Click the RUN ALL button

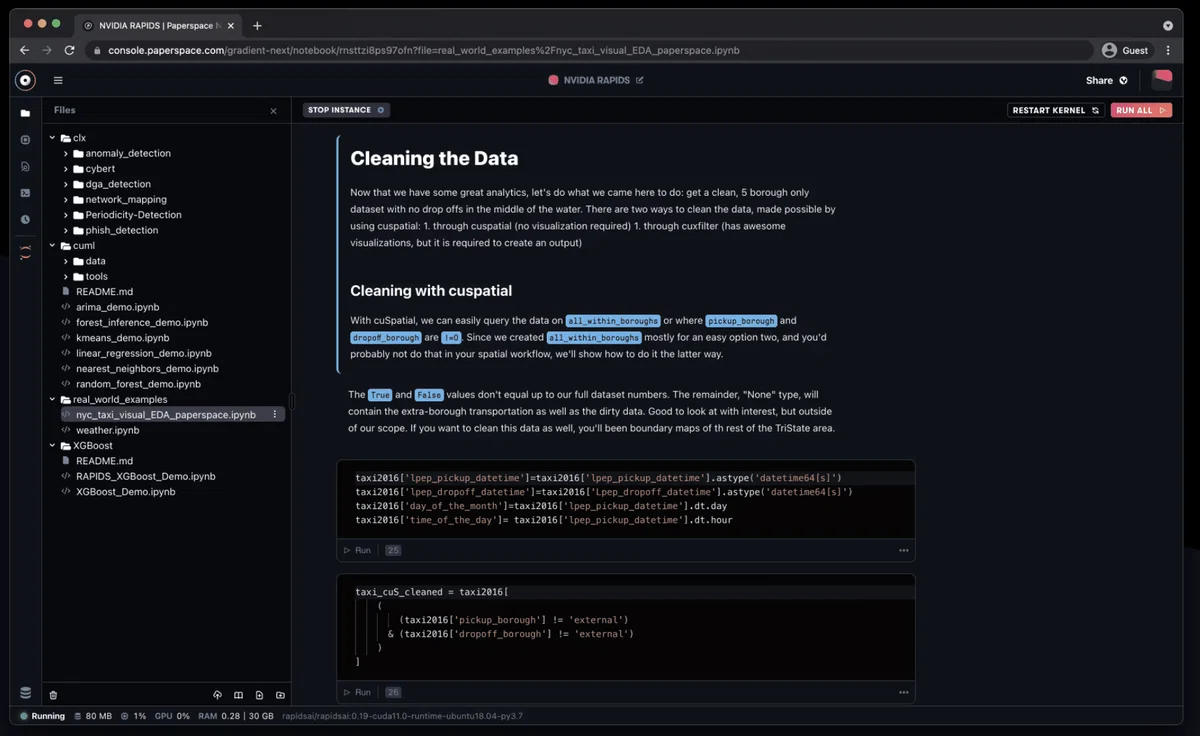[x=1141, y=110]
